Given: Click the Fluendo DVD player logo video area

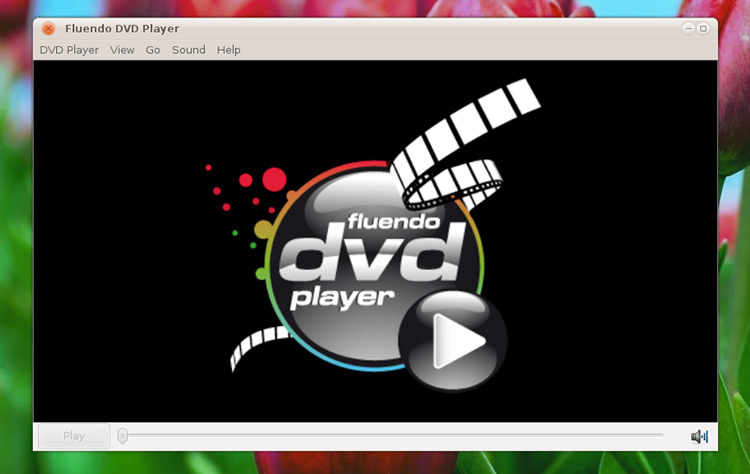Looking at the screenshot, I should pos(375,241).
